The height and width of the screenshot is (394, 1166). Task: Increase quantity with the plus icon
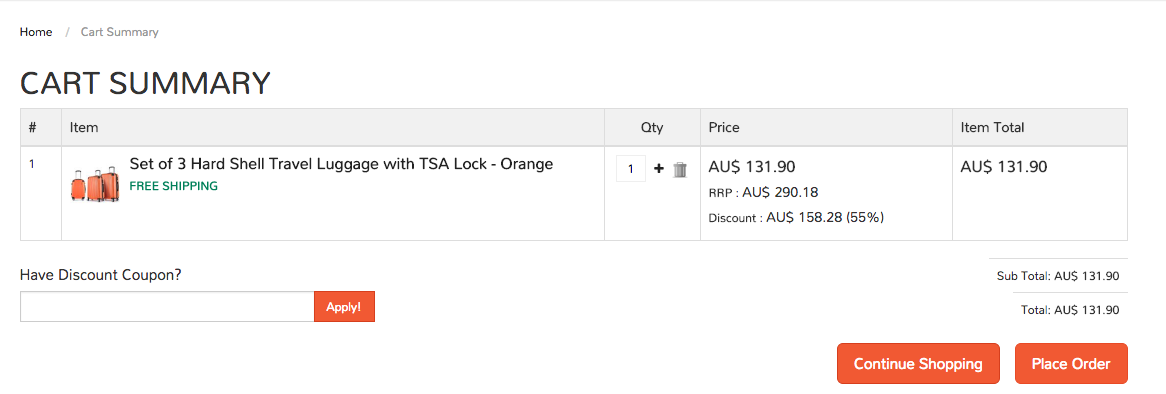pos(658,169)
